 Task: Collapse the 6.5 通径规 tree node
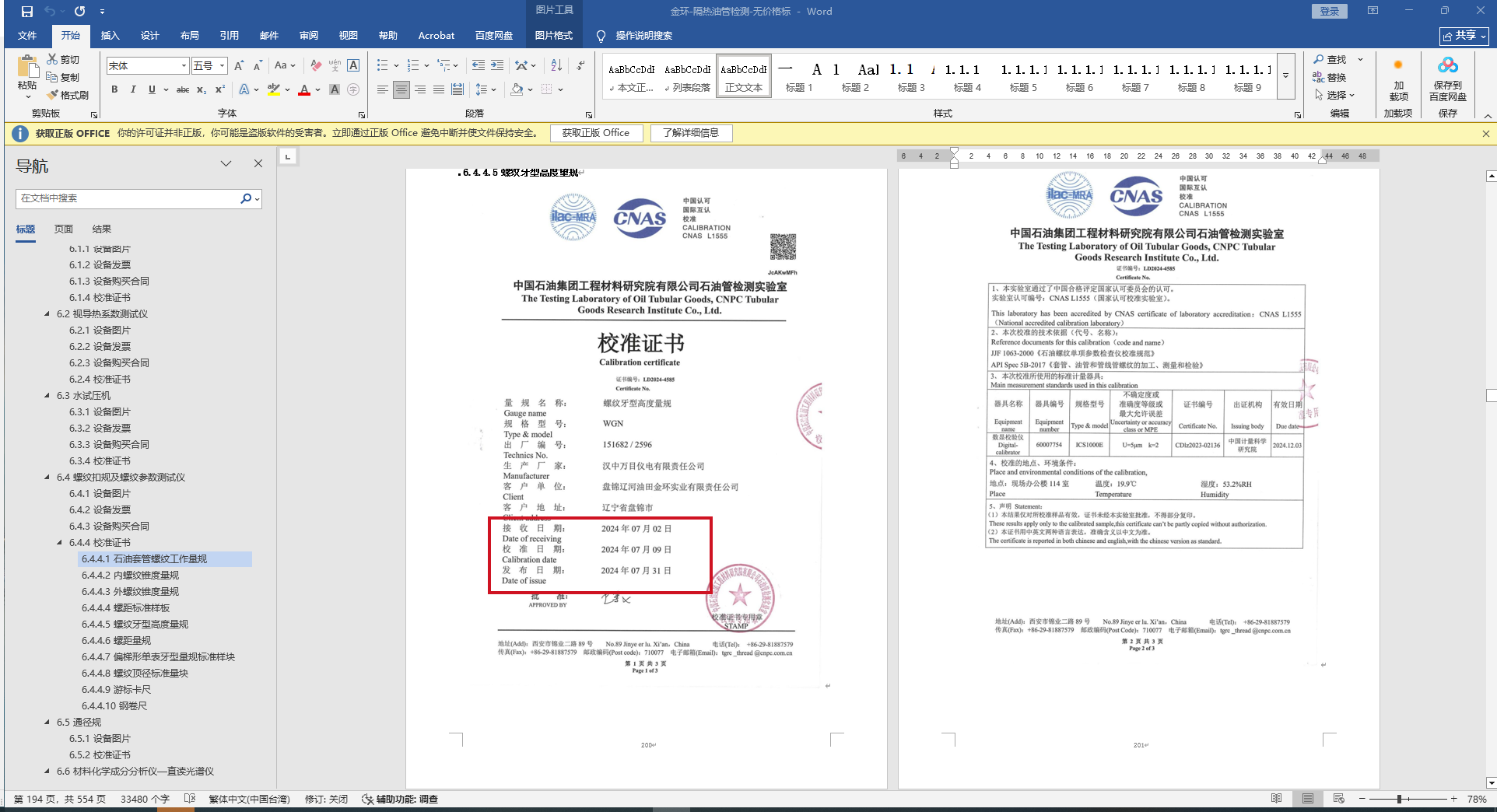click(47, 723)
